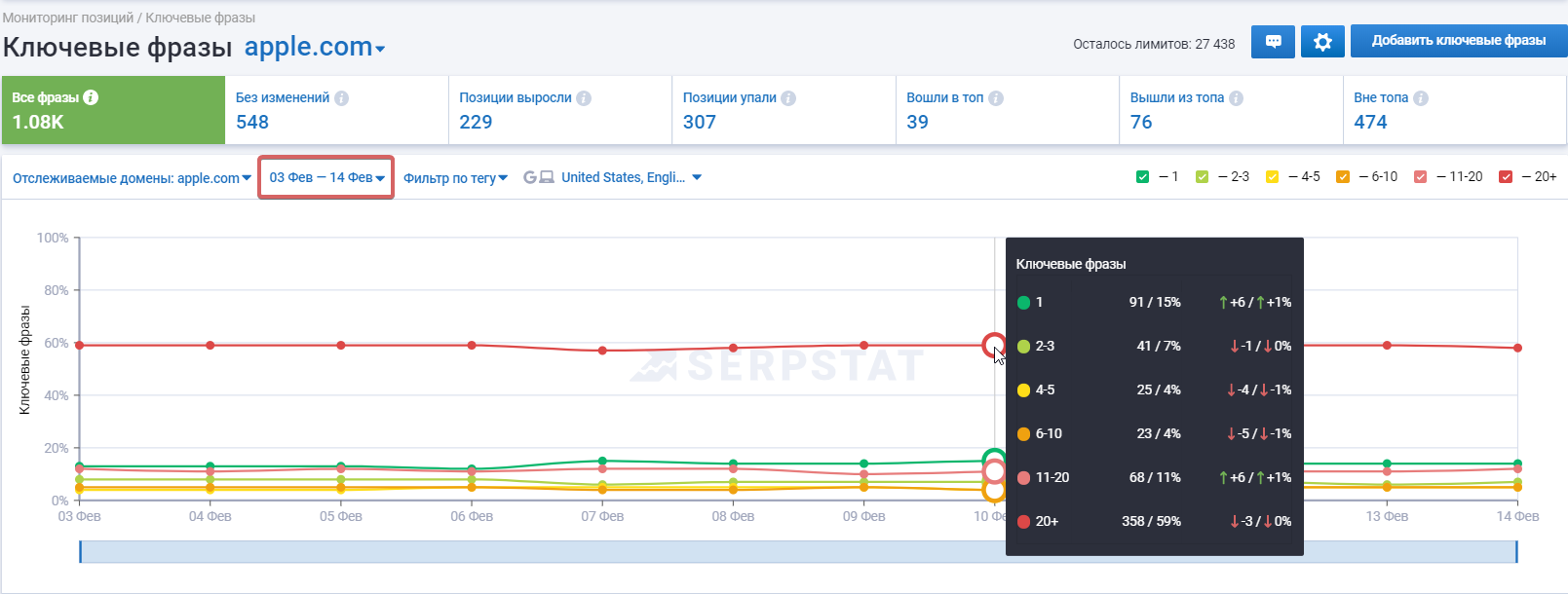The image size is (1568, 594).
Task: Toggle the 2-3 positions series checkbox
Action: 1202,177
